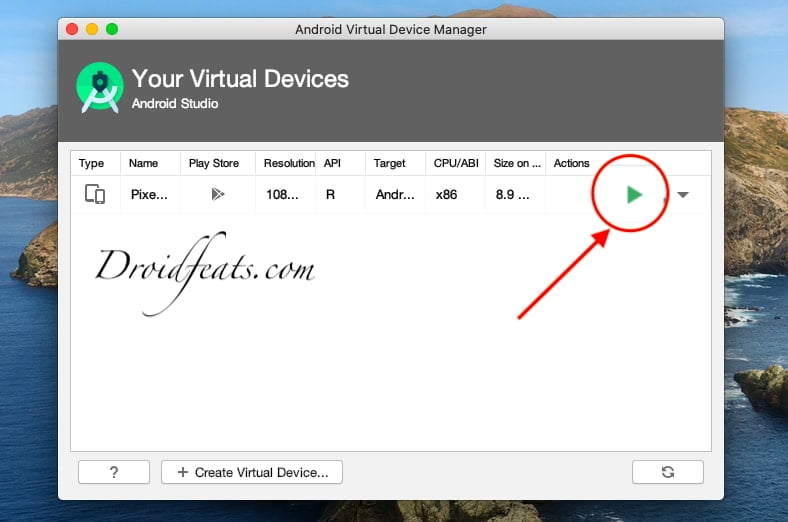Click the Android Studio logo in header
Screen dimensions: 788x522
tap(100, 88)
